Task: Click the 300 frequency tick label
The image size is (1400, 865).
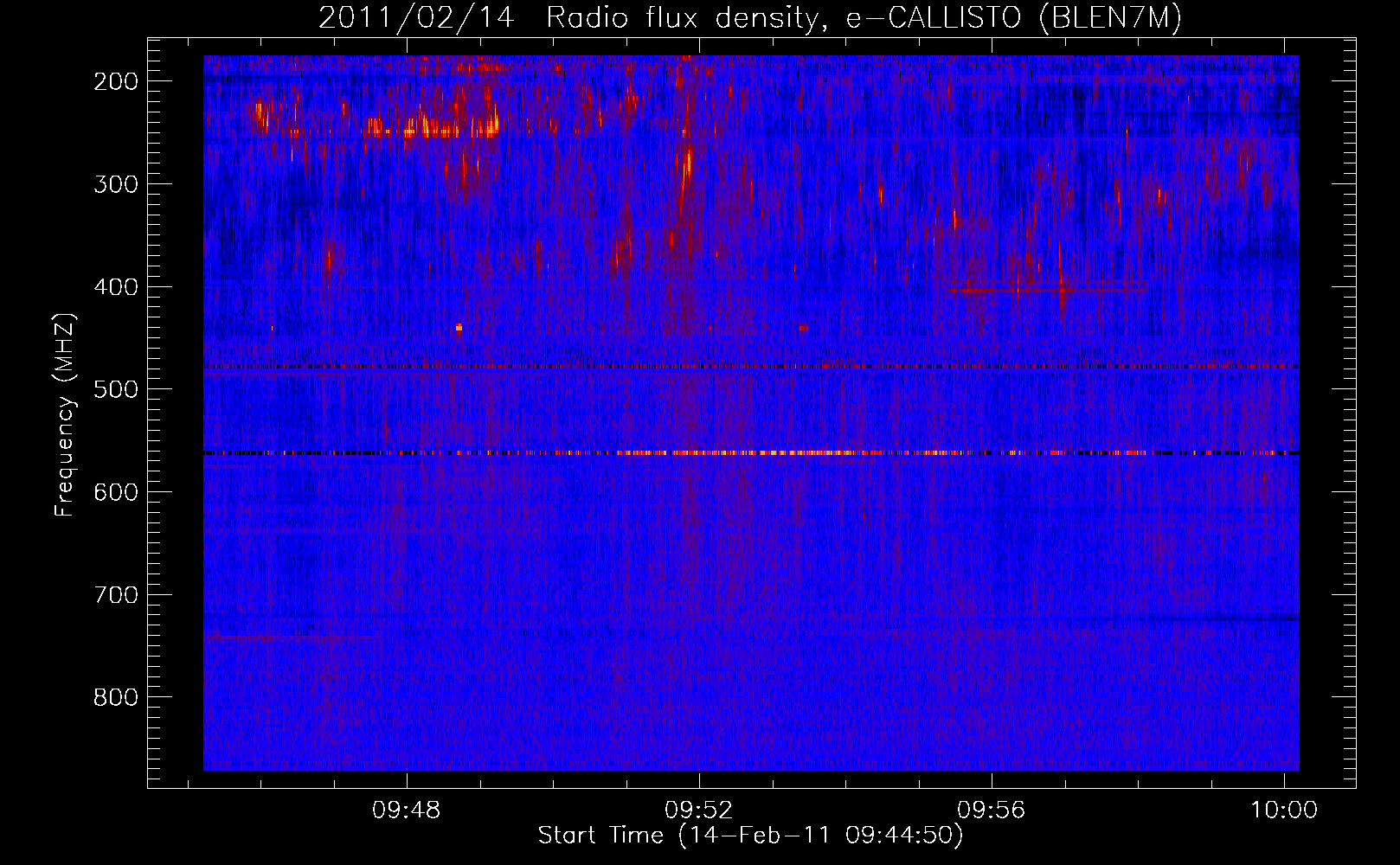Action: (x=116, y=184)
